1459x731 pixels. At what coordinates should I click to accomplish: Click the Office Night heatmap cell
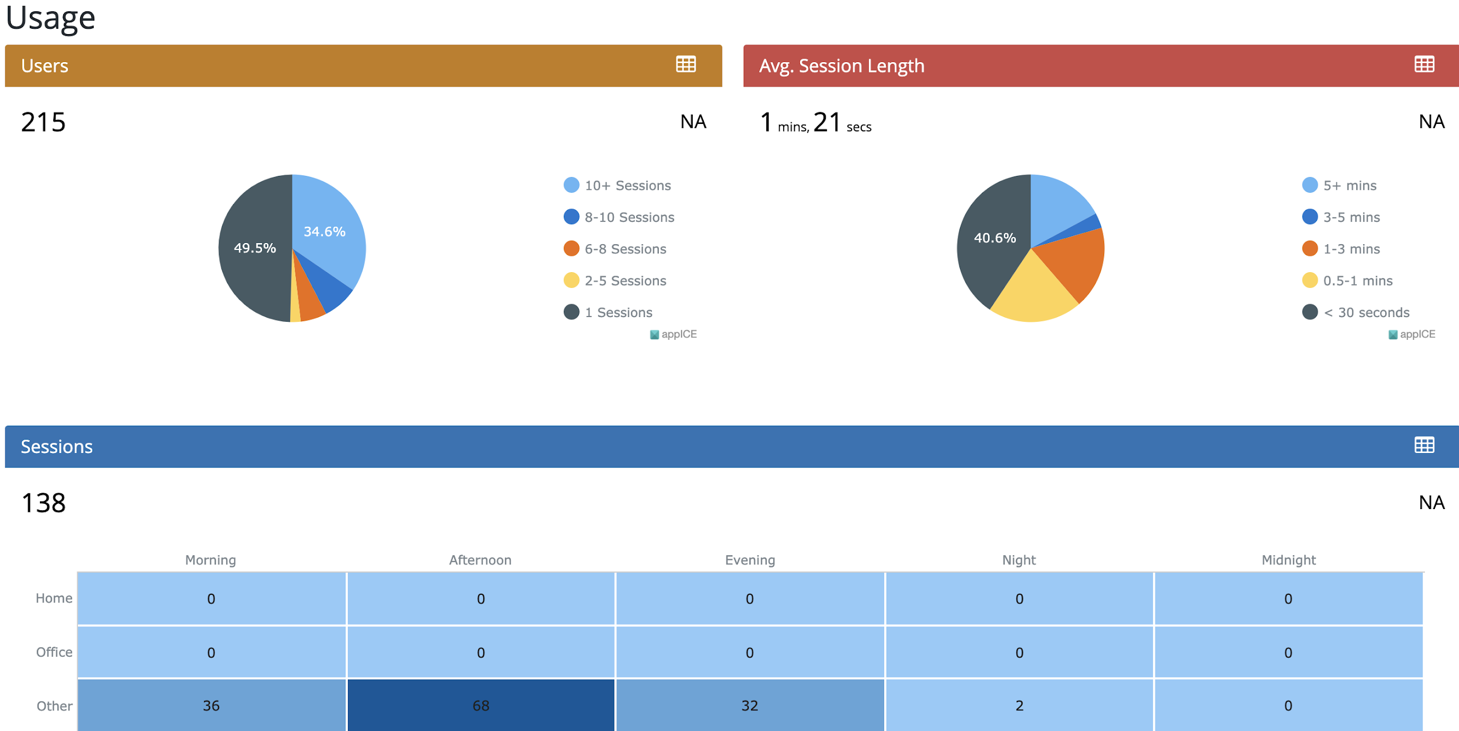point(1019,652)
